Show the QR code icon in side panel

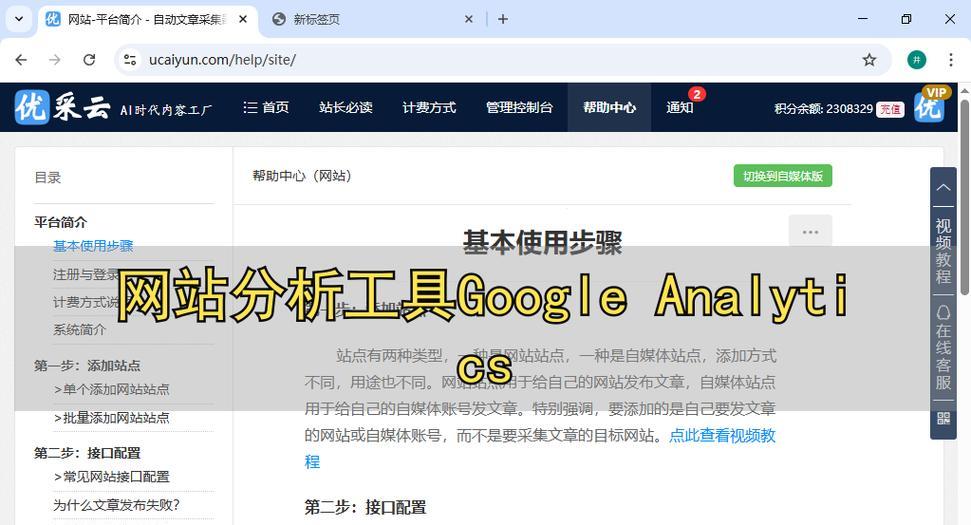(x=943, y=419)
